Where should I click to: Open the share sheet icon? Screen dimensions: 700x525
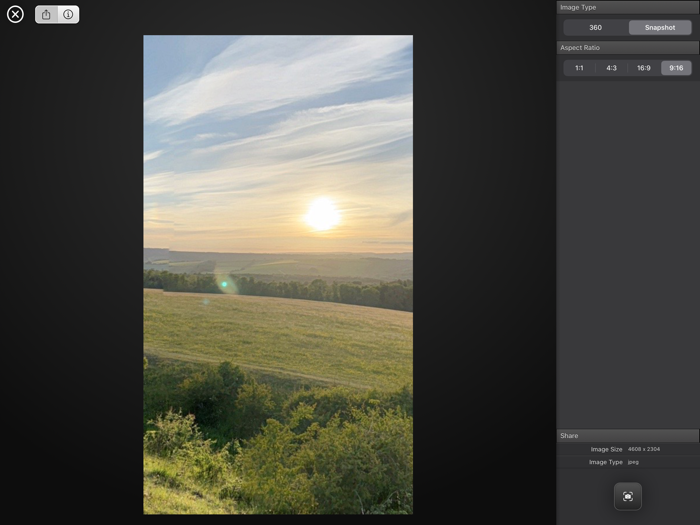pyautogui.click(x=46, y=15)
